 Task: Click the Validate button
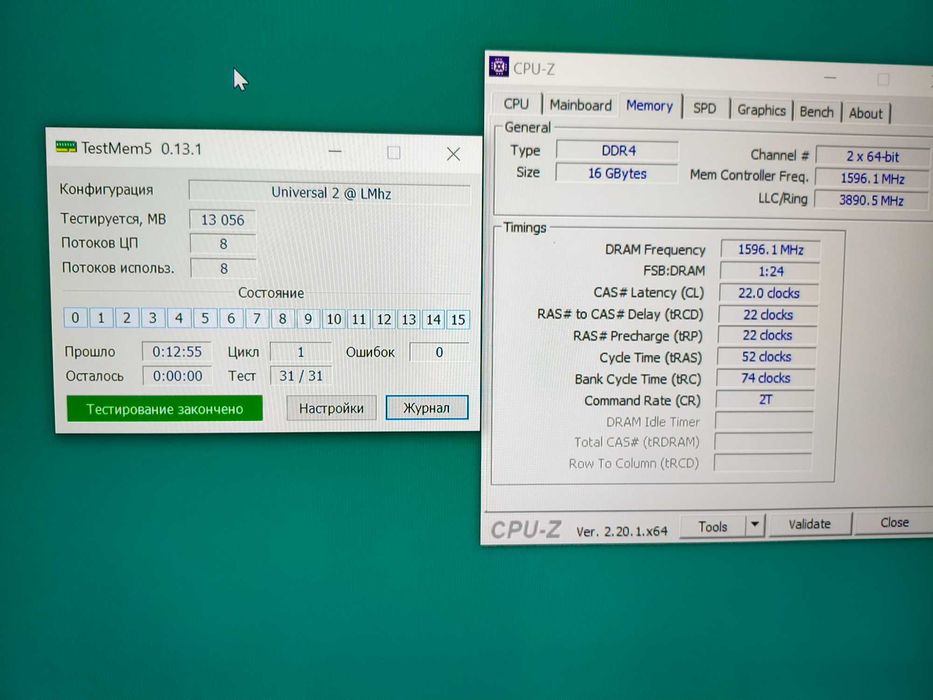[809, 524]
